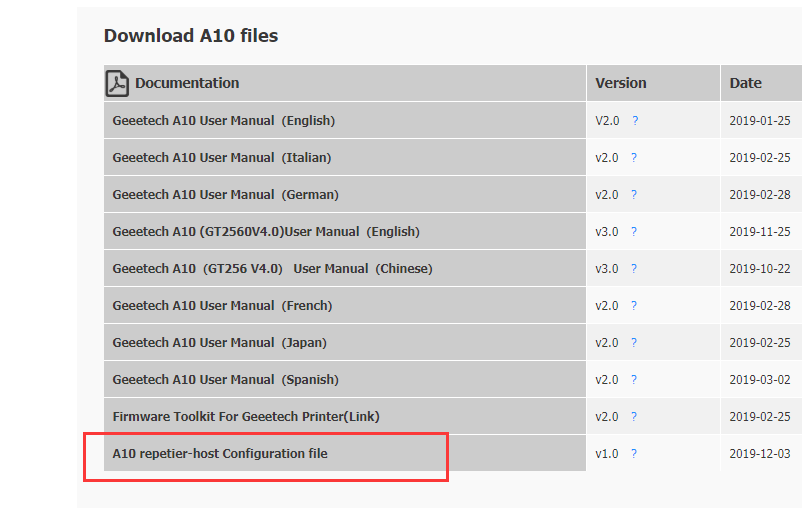Open Firmware Toolkit For Geeetech Printer link

click(246, 417)
